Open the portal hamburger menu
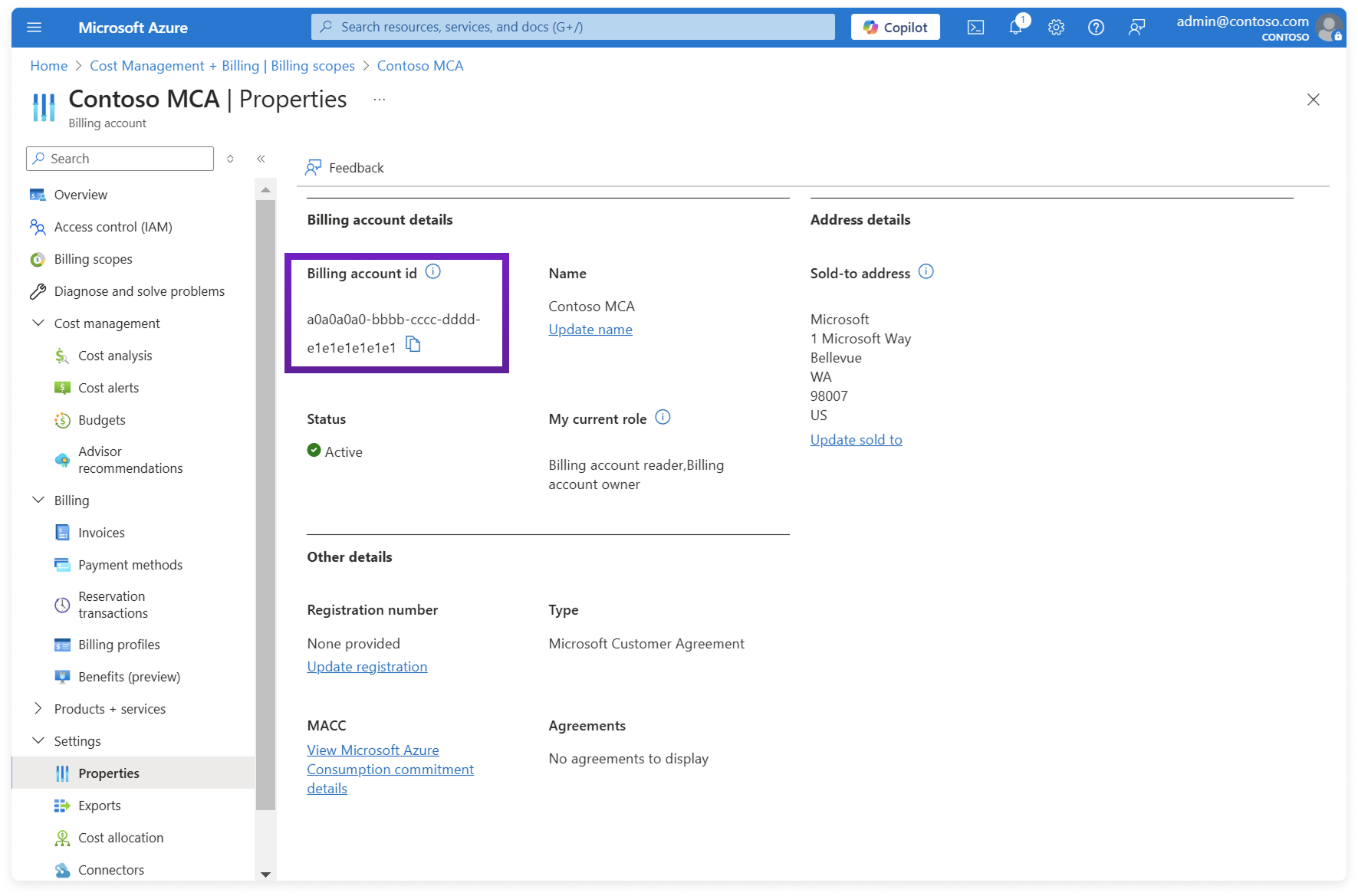1358x896 pixels. pyautogui.click(x=34, y=28)
